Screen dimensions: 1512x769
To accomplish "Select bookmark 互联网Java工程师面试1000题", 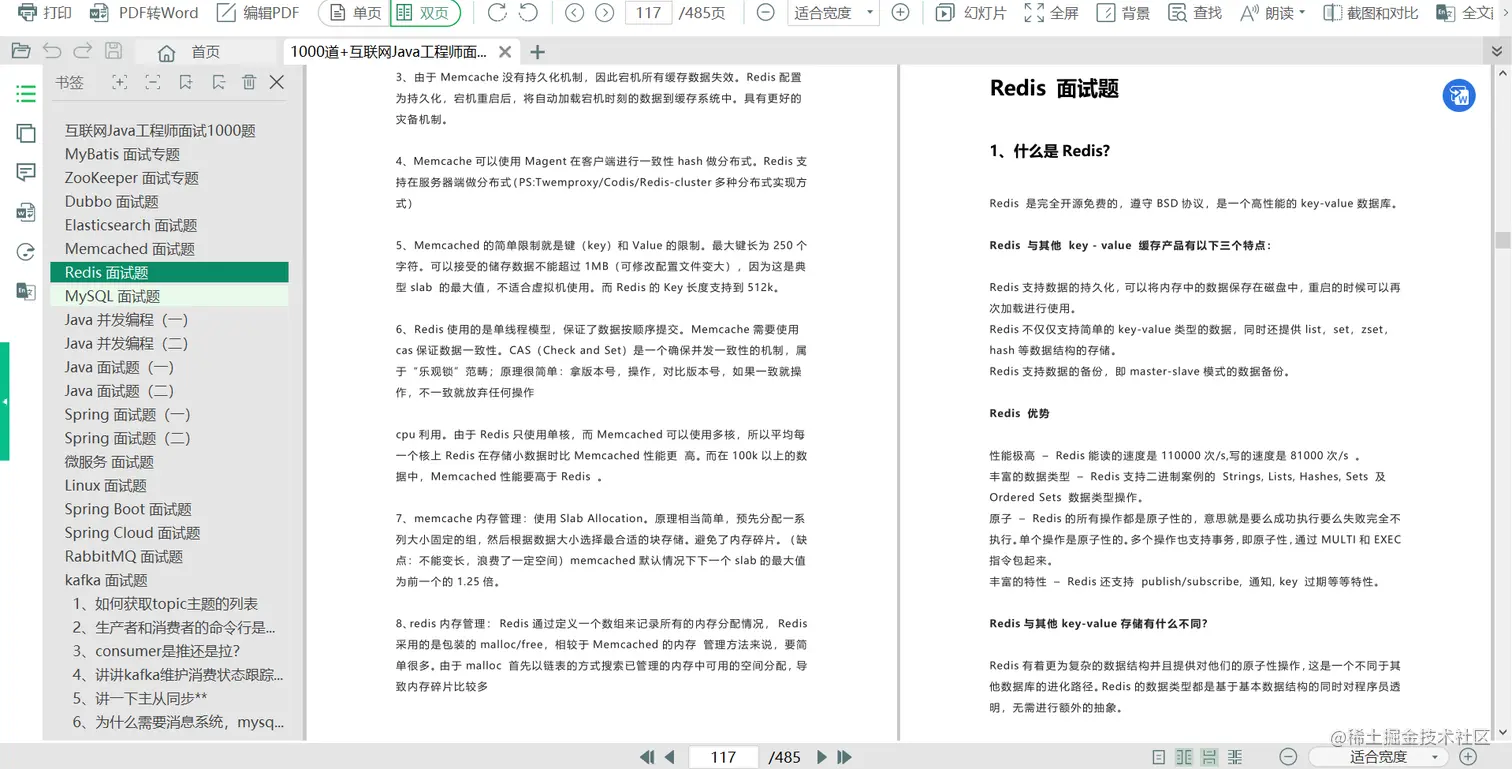I will (160, 131).
